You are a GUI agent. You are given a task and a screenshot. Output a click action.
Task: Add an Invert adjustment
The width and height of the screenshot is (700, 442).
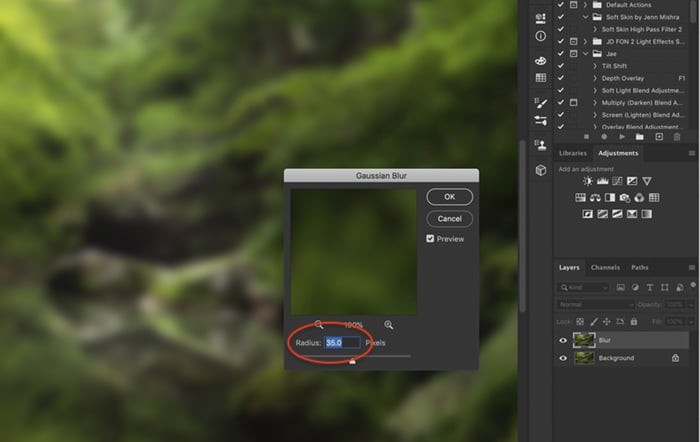pos(588,214)
